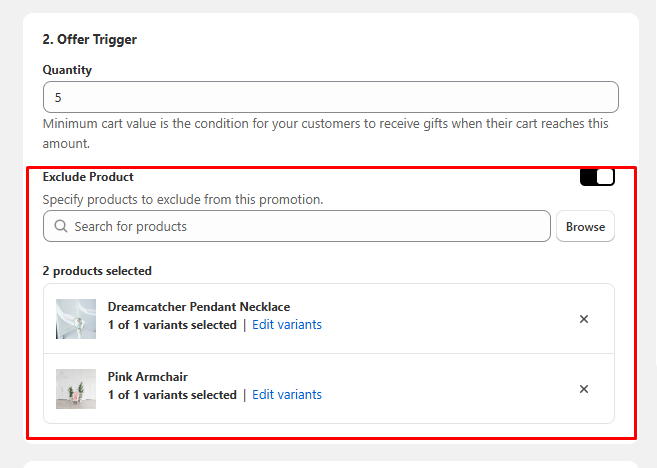Click the Exclude Product label
The height and width of the screenshot is (468, 657).
coord(88,177)
